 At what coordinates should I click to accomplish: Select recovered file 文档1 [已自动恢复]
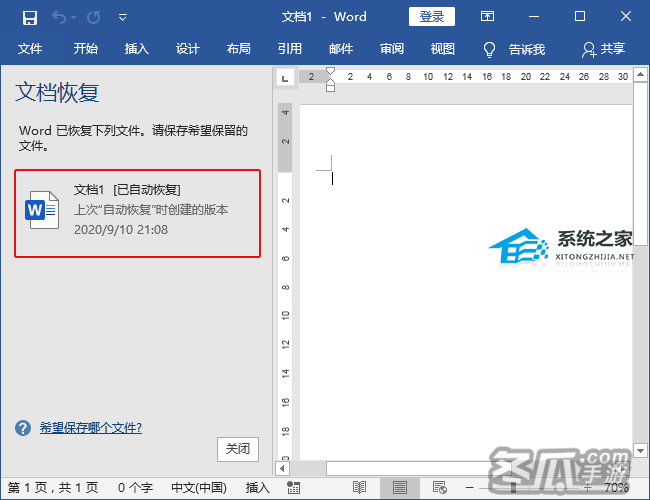click(138, 213)
